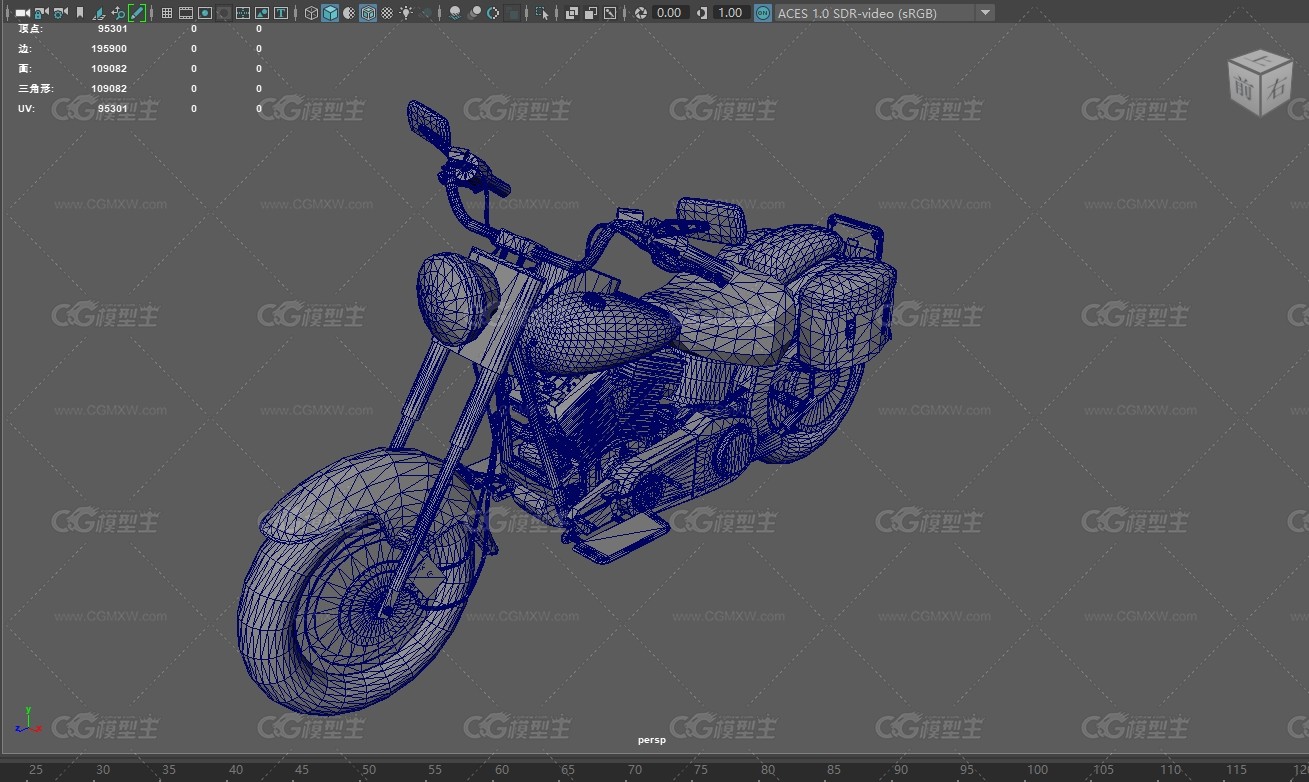
Task: Toggle the Film Gate icon
Action: pyautogui.click(x=185, y=13)
